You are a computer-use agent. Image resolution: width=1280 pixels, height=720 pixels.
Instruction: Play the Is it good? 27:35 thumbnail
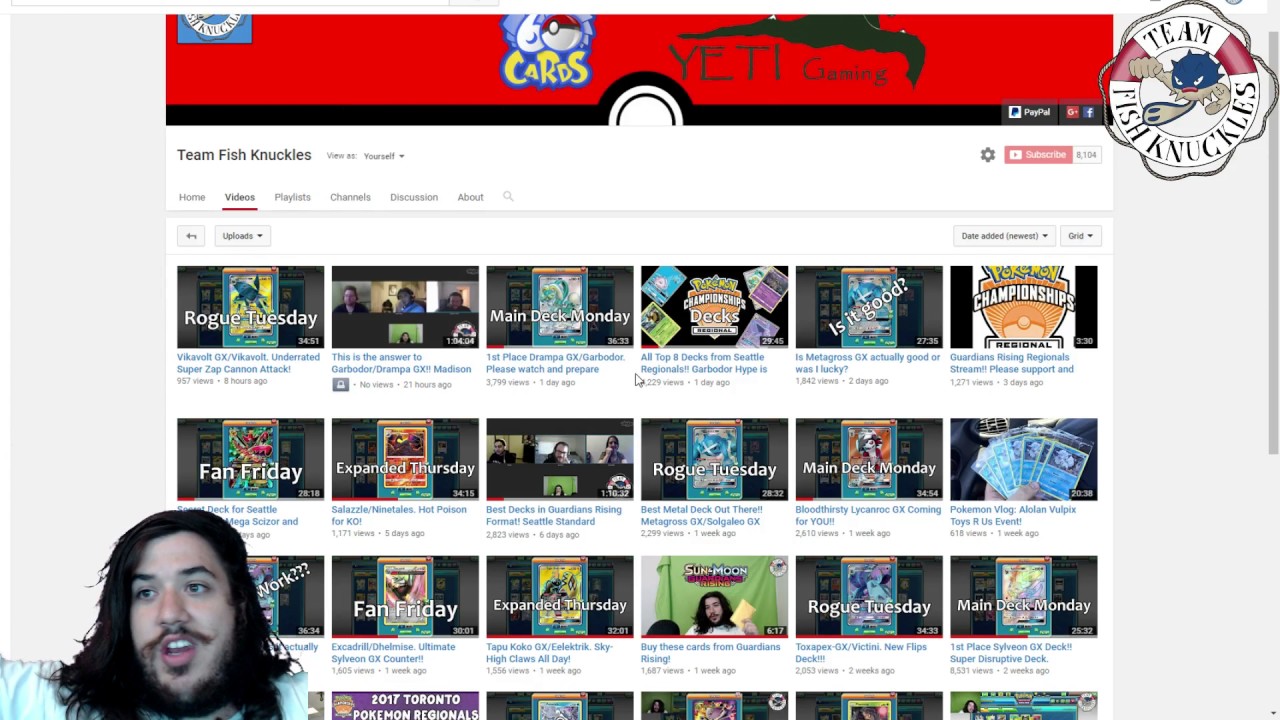coord(869,307)
